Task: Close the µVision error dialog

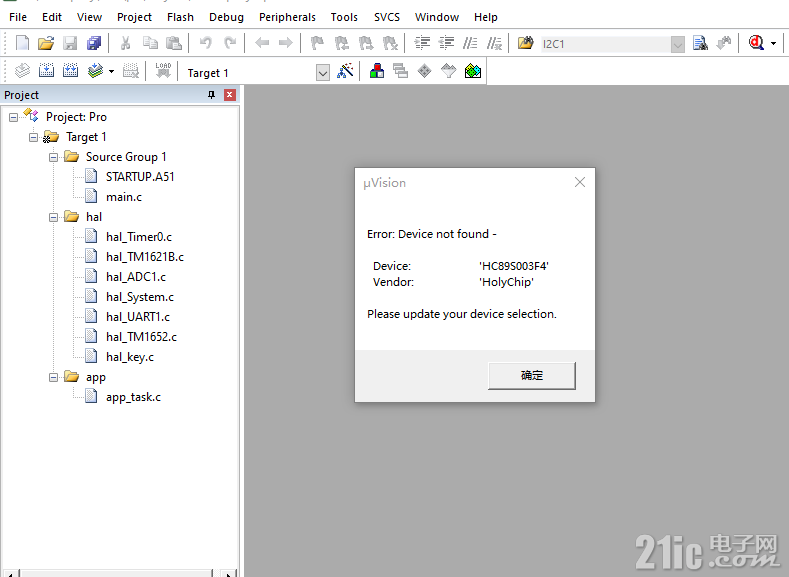Action: (x=580, y=182)
